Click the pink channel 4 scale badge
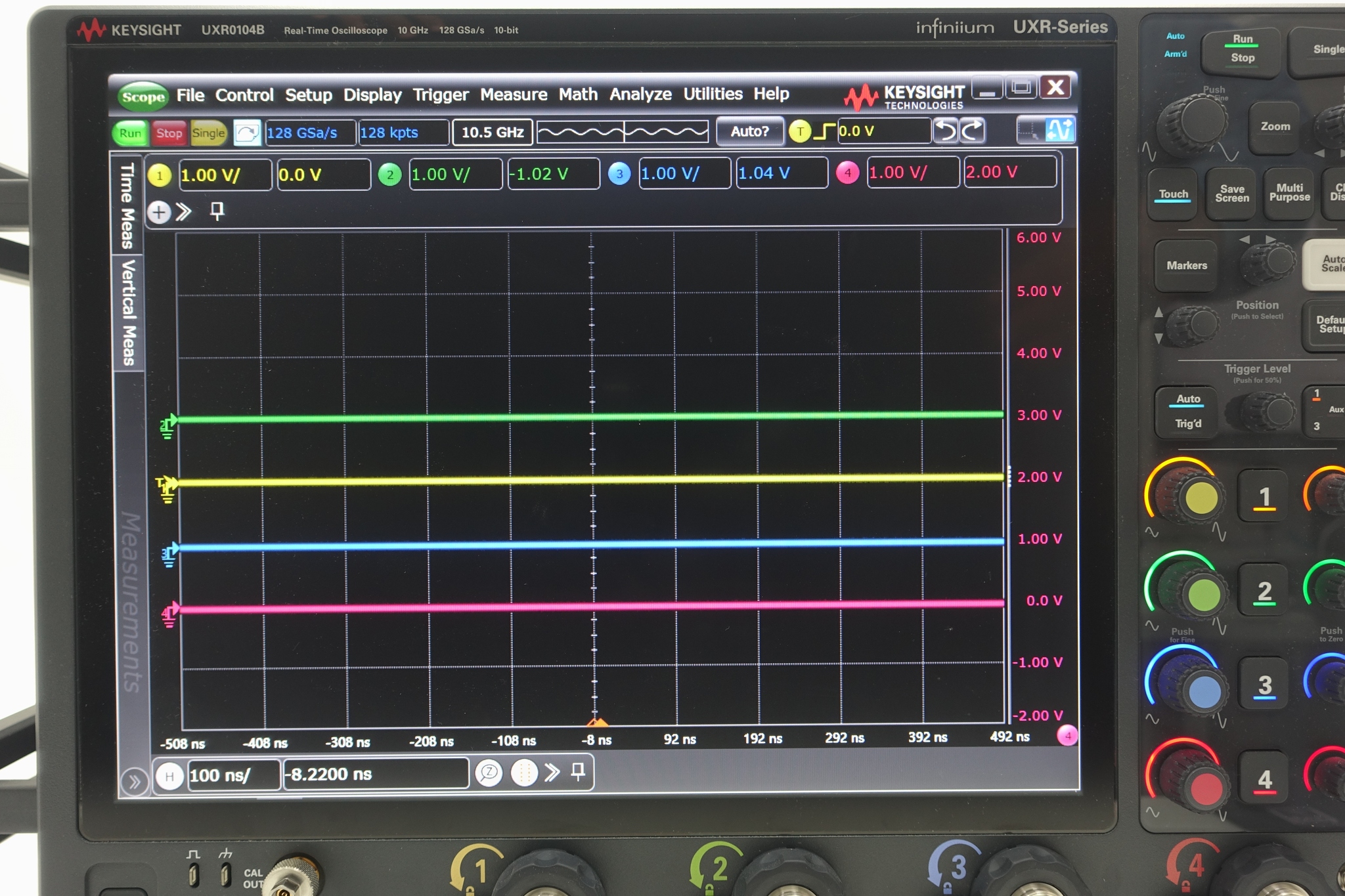This screenshot has width=1345, height=896. pyautogui.click(x=1067, y=736)
